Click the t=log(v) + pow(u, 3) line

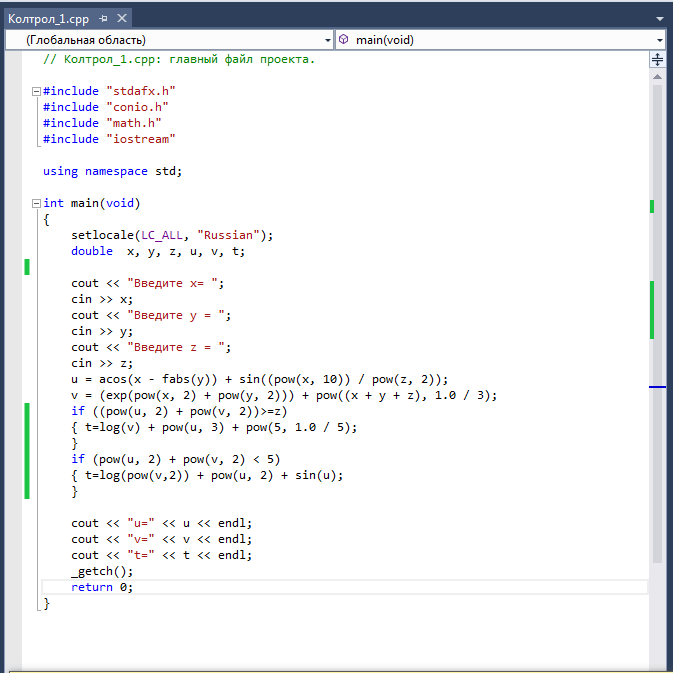[214, 427]
